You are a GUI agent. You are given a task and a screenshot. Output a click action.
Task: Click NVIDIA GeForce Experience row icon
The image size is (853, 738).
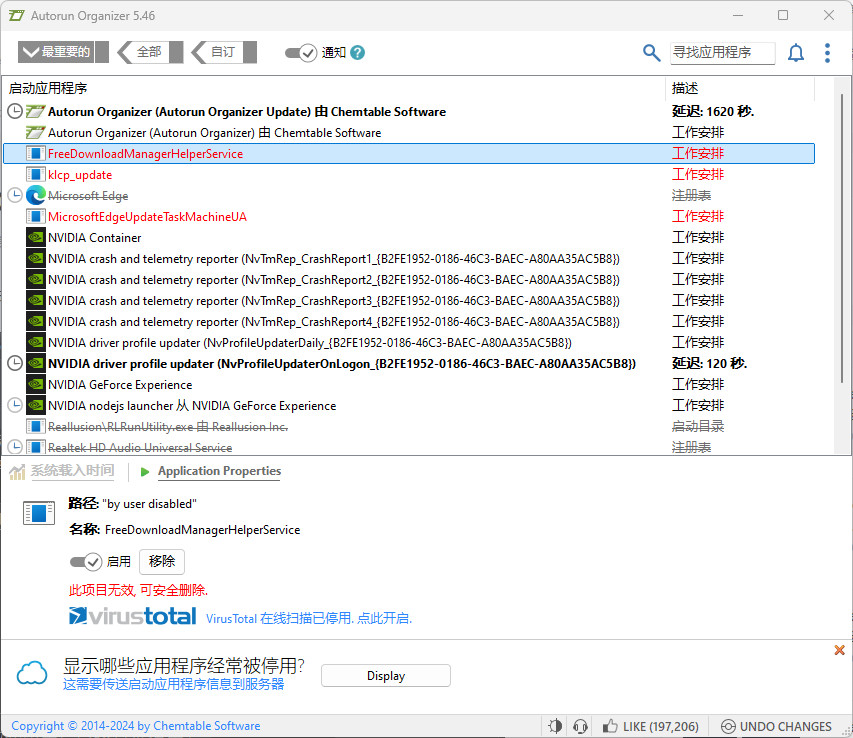(x=36, y=384)
